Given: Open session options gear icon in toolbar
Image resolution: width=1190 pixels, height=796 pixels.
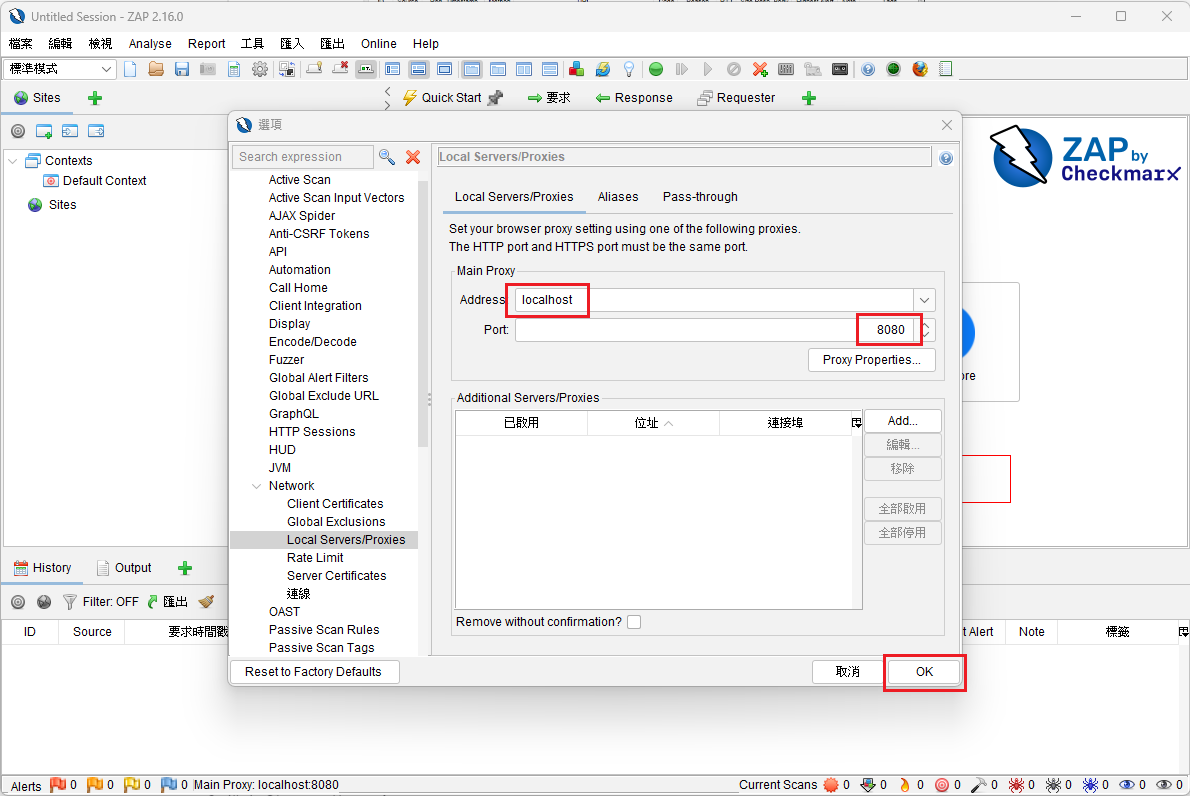Looking at the screenshot, I should 260,69.
